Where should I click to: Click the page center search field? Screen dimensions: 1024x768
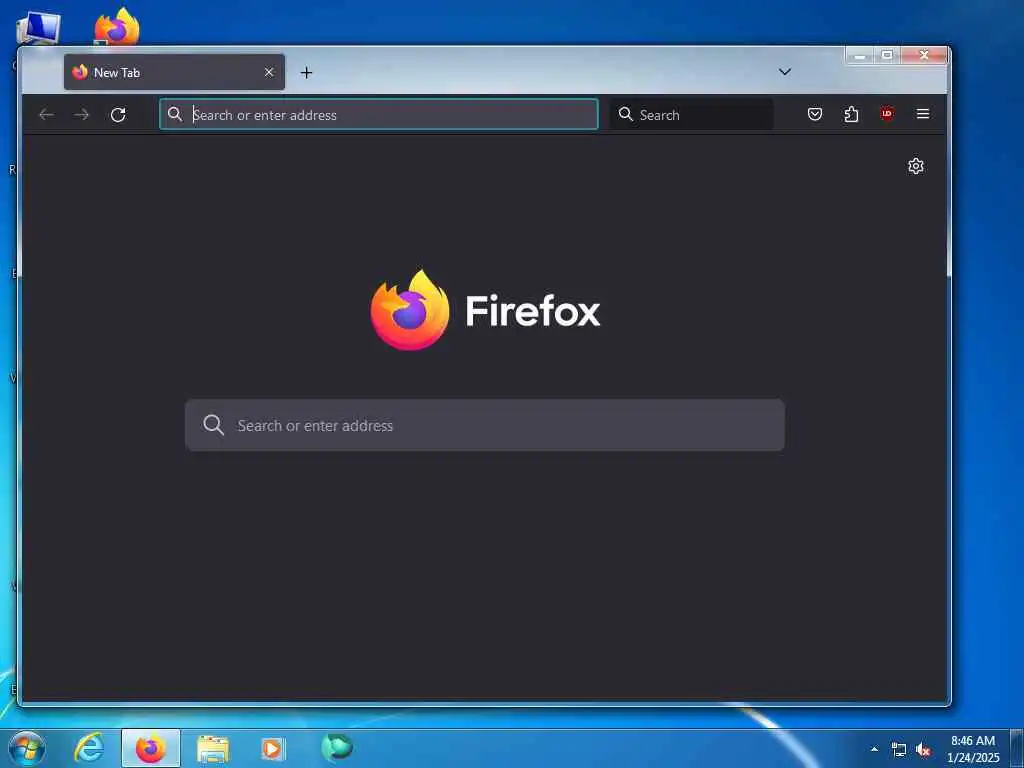click(485, 425)
